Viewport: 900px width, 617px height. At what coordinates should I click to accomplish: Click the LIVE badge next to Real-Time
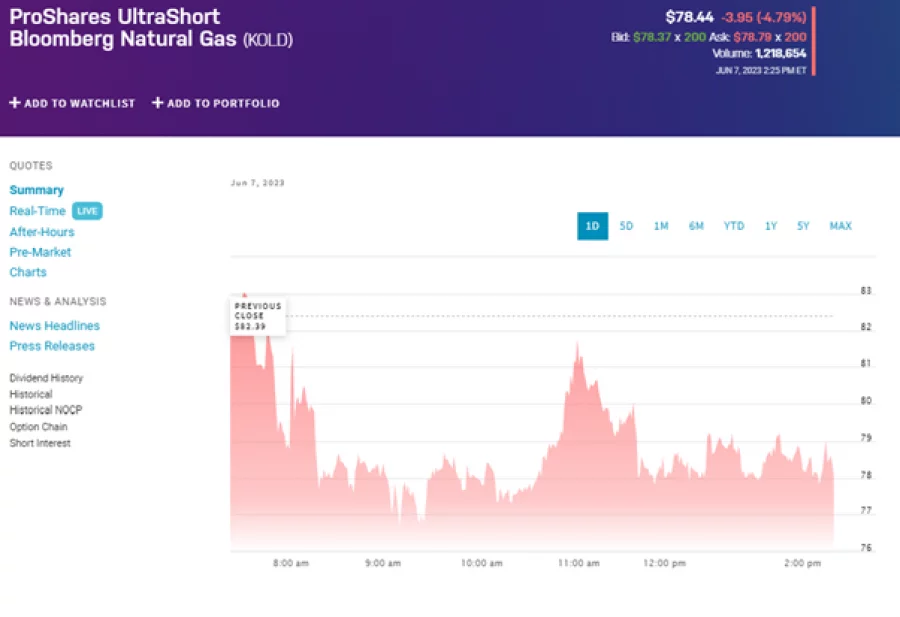point(88,211)
